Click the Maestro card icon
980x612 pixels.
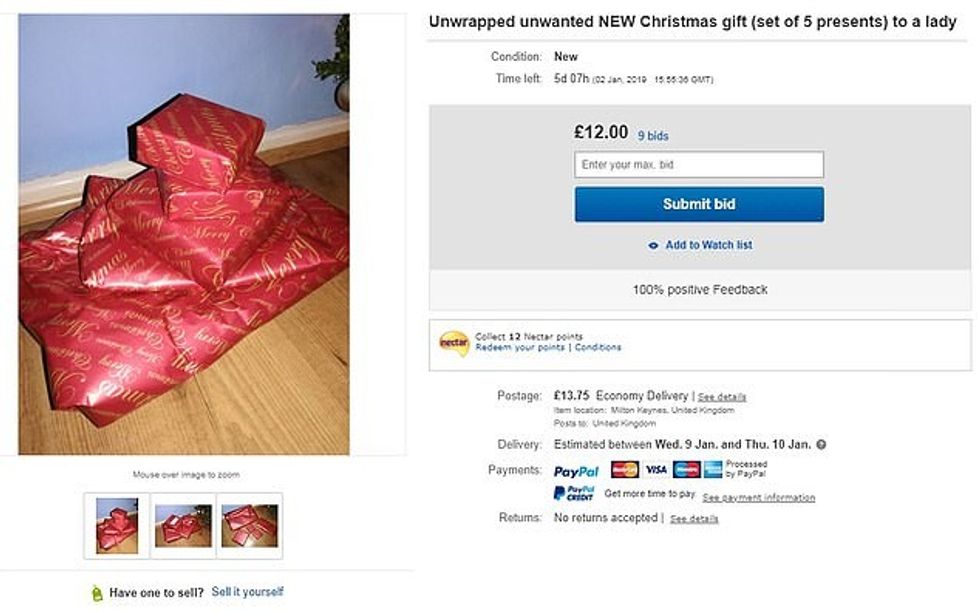[686, 470]
